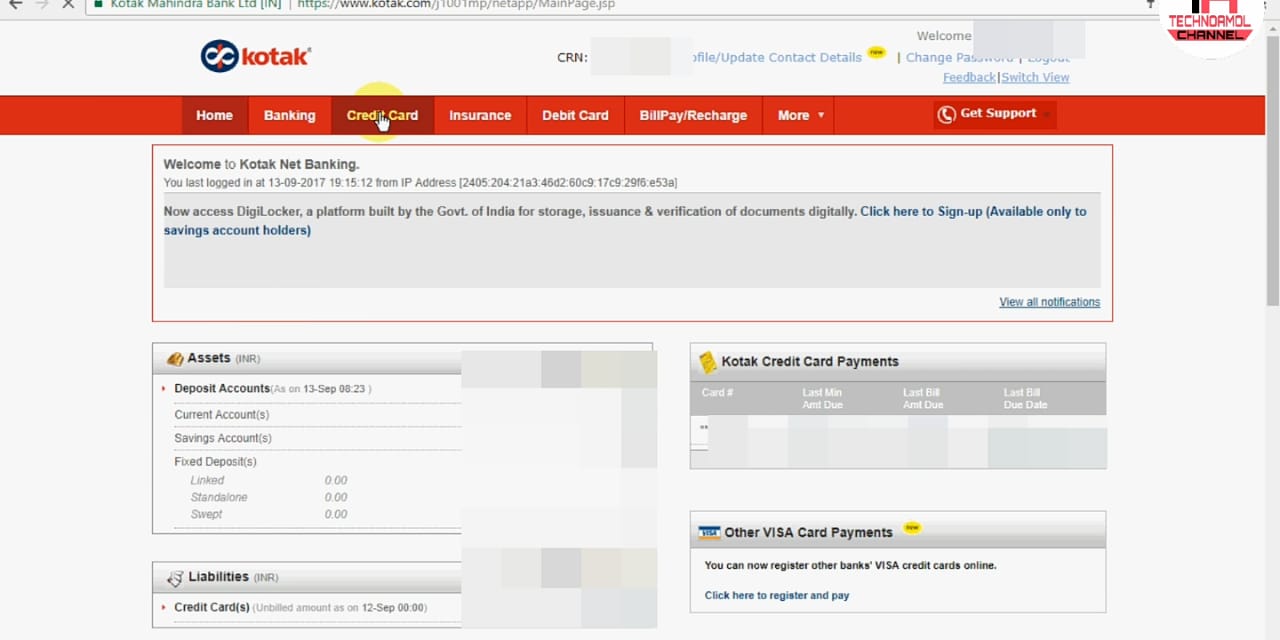1280x640 pixels.
Task: Click the Assets panel heading
Action: [209, 358]
